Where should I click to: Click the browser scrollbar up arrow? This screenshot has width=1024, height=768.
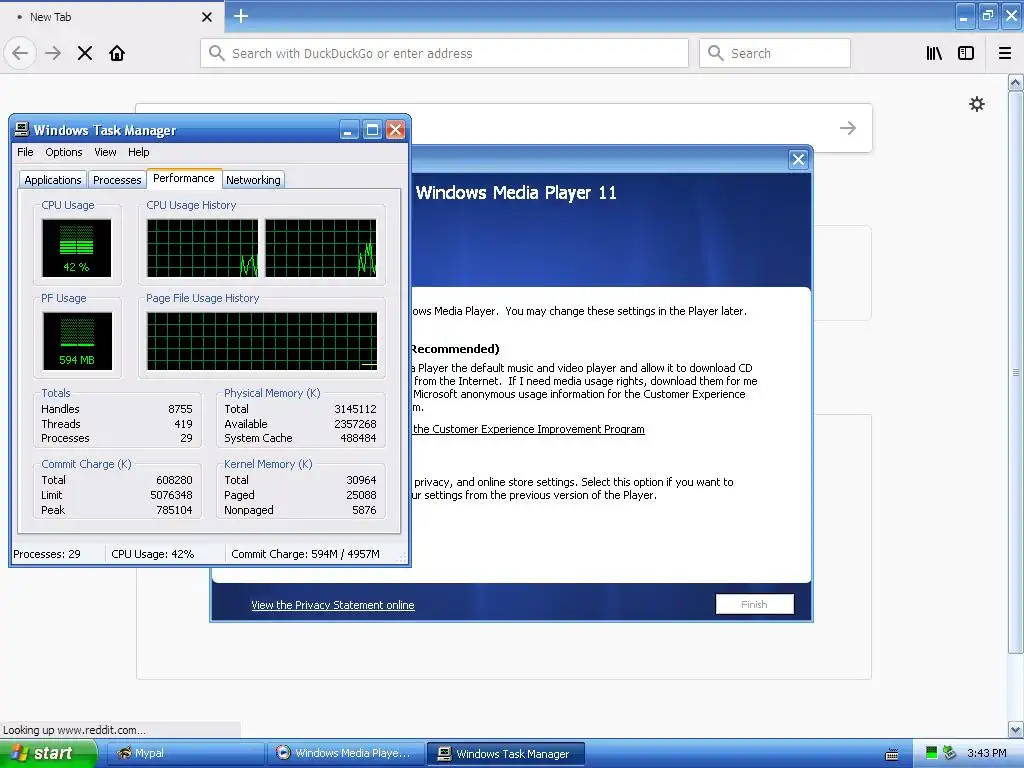[1015, 82]
